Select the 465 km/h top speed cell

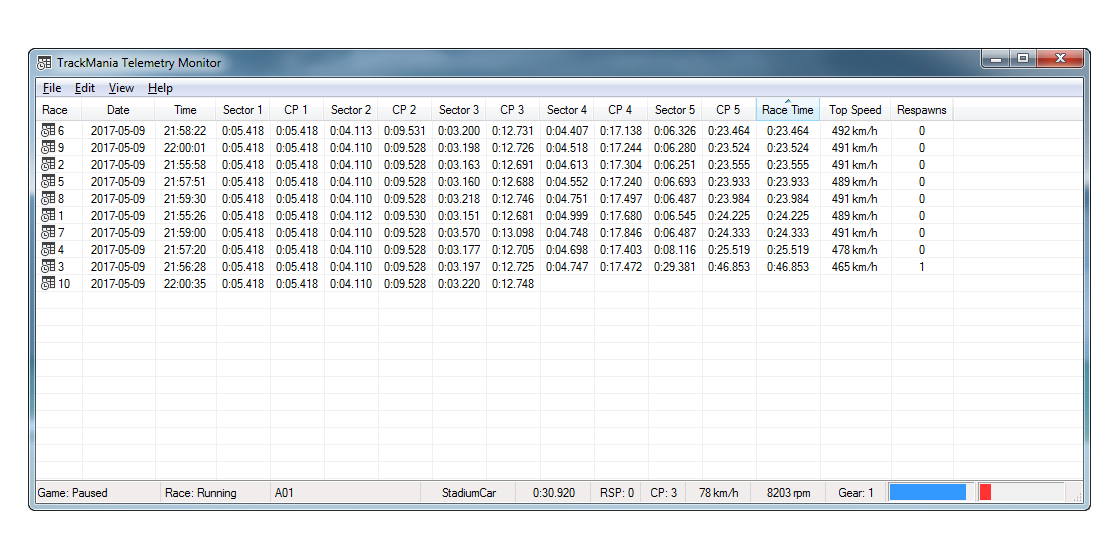pyautogui.click(x=855, y=266)
